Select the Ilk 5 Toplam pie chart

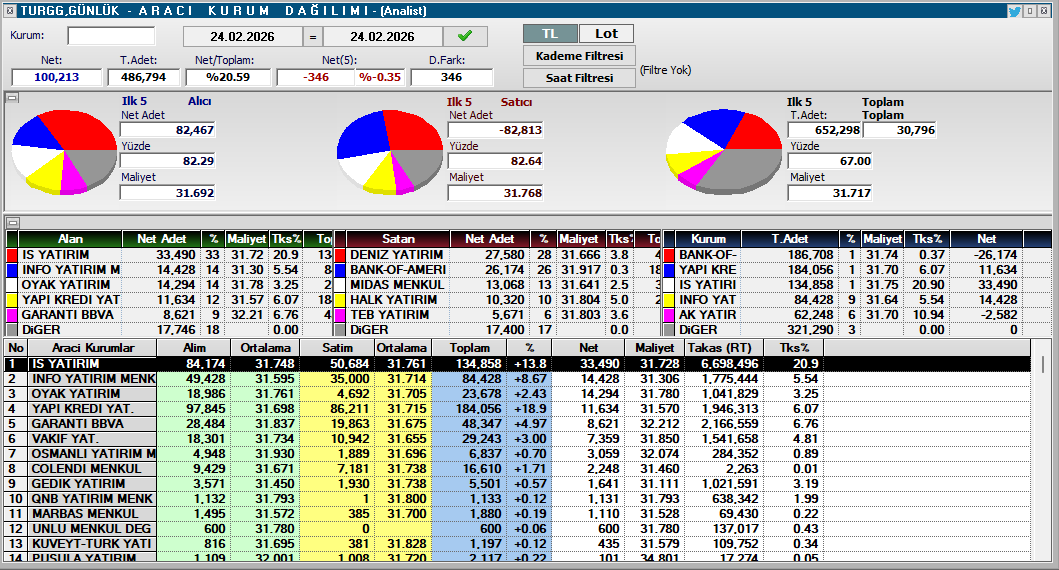click(x=723, y=153)
